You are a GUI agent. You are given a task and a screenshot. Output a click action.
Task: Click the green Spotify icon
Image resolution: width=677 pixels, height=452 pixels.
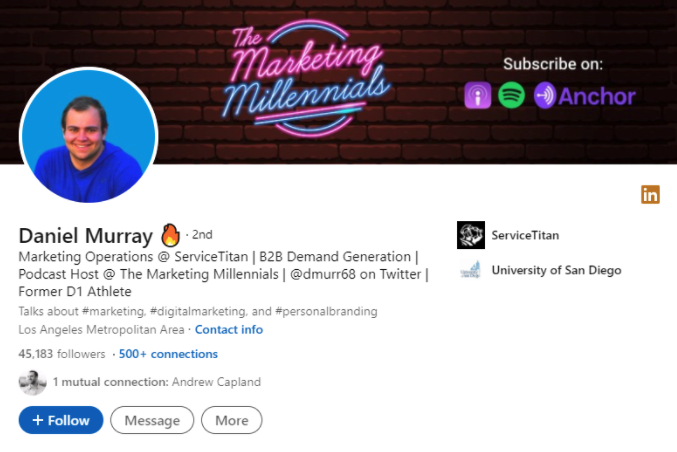click(512, 95)
